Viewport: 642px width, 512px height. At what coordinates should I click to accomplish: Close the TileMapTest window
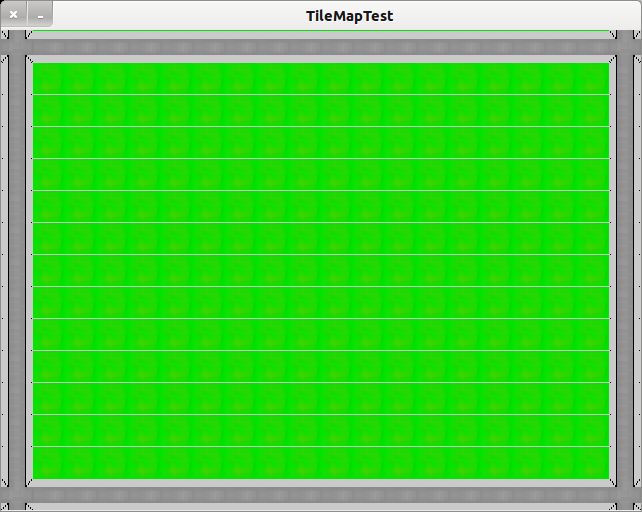14,15
